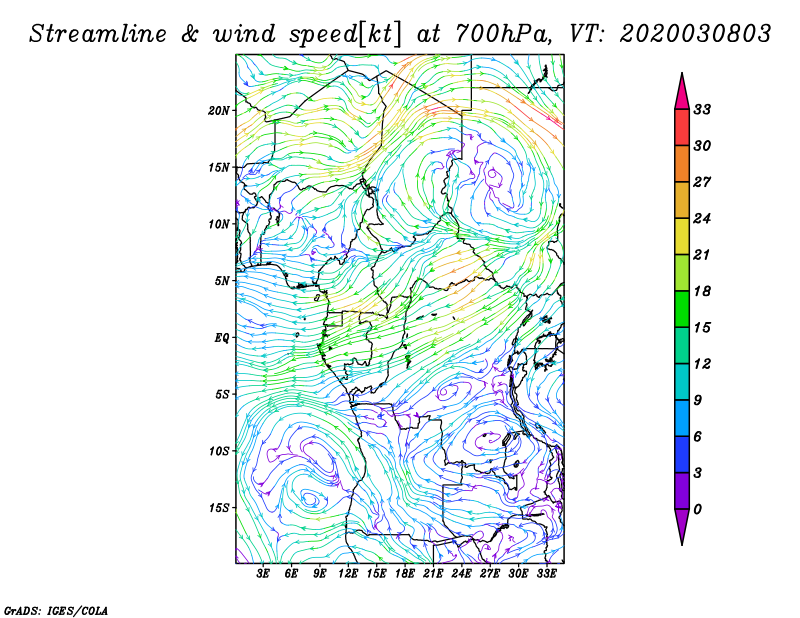
Task: Click the 20N latitude axis label
Action: pos(219,111)
